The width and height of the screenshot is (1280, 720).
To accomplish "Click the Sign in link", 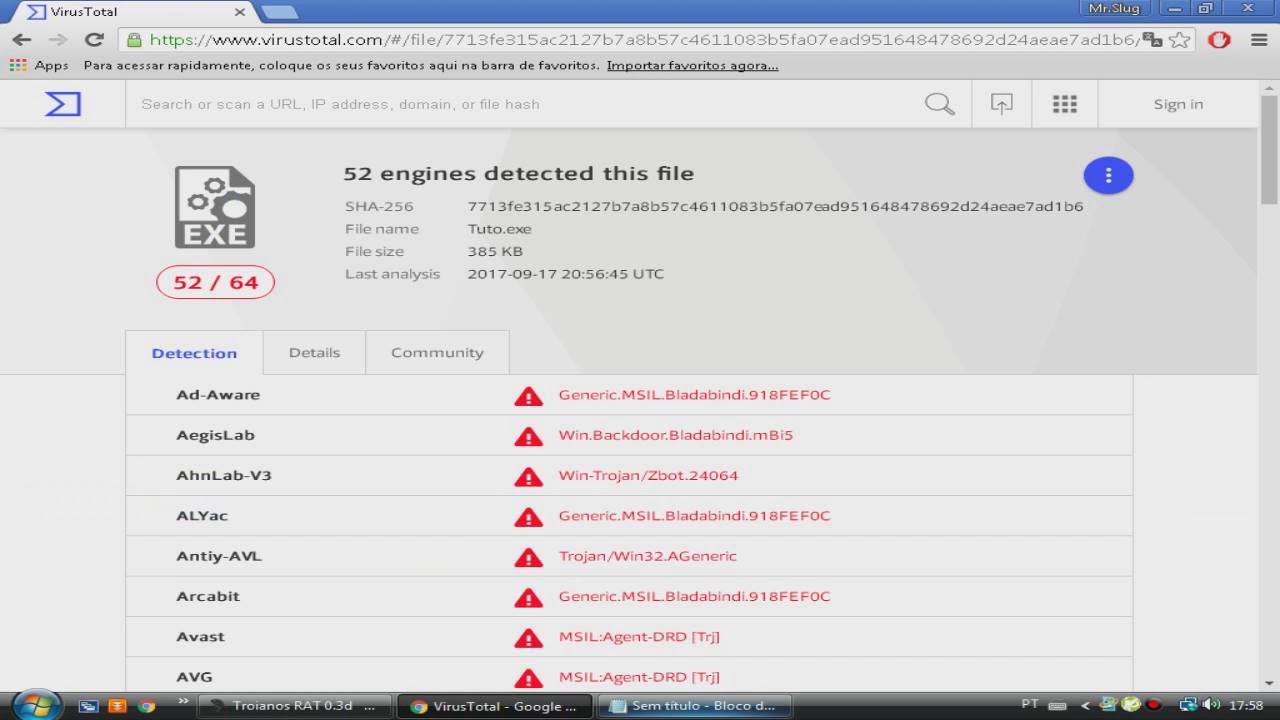I will [x=1178, y=104].
